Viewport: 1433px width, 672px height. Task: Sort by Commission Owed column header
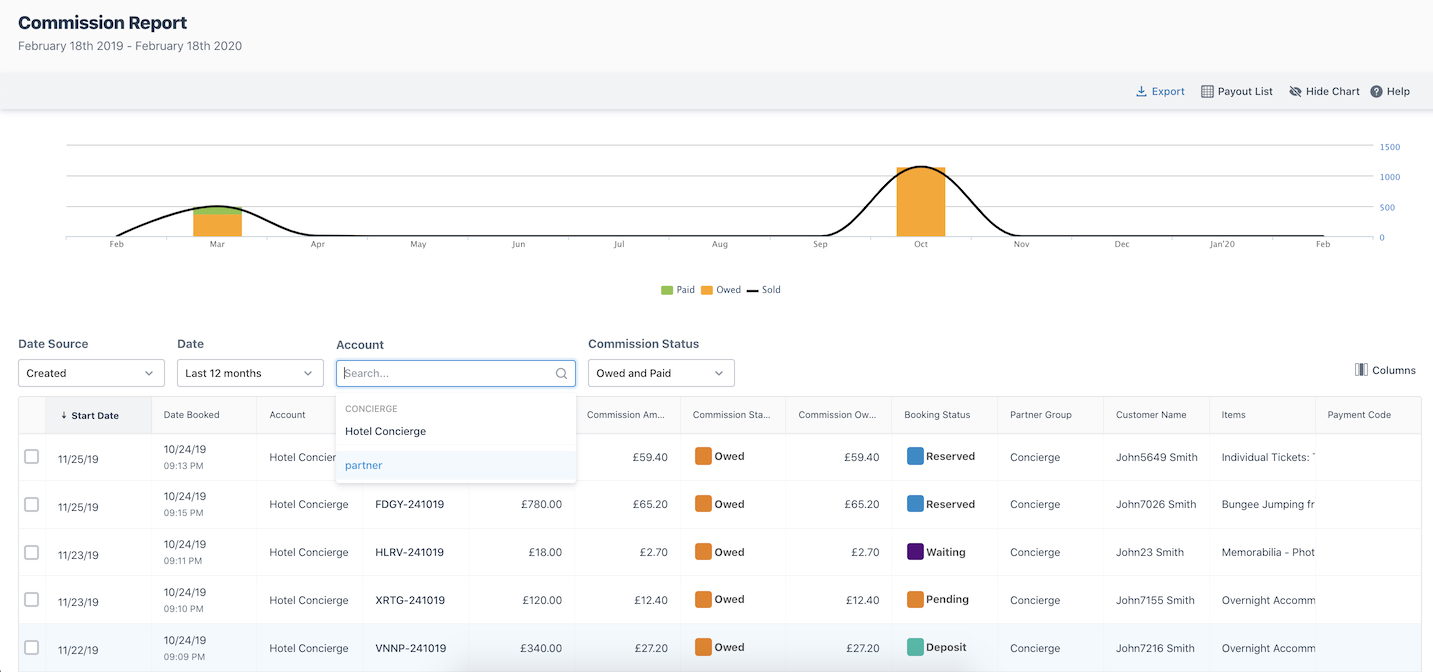(838, 415)
